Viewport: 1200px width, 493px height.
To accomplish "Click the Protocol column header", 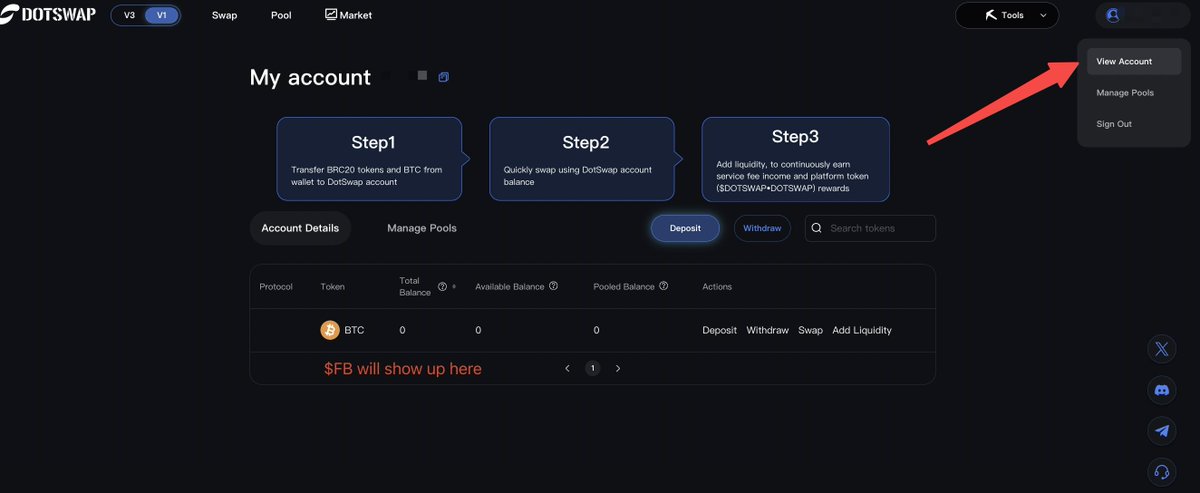I will point(276,287).
